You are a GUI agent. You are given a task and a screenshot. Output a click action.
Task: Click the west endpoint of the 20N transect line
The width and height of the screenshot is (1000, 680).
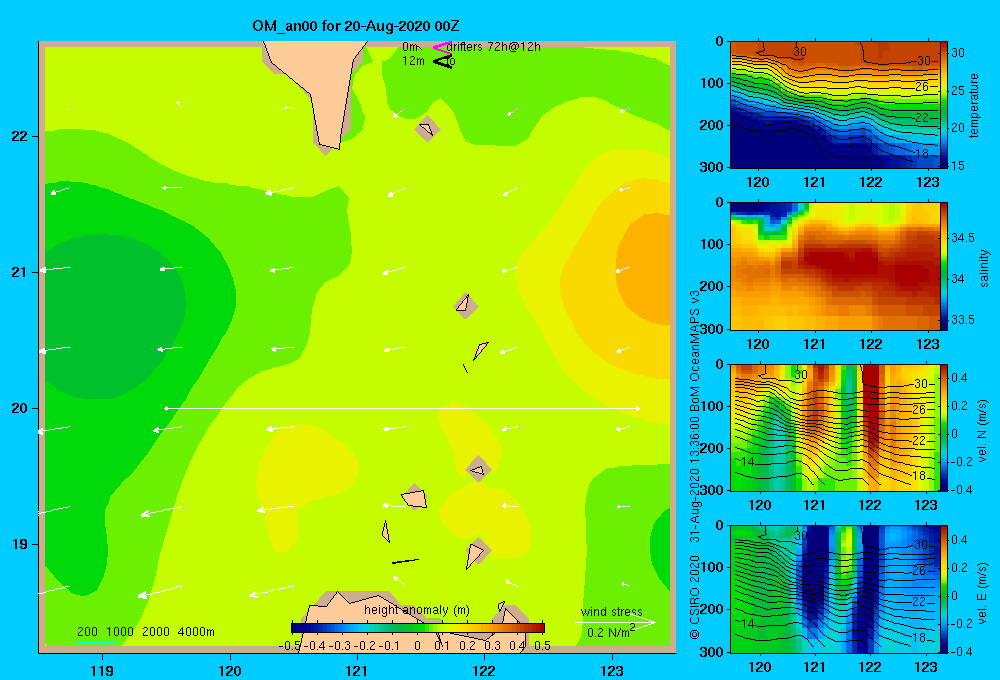pyautogui.click(x=166, y=408)
